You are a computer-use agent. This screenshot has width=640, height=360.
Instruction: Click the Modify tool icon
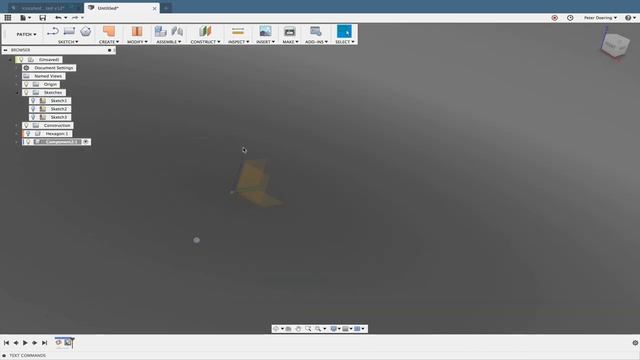coord(137,31)
